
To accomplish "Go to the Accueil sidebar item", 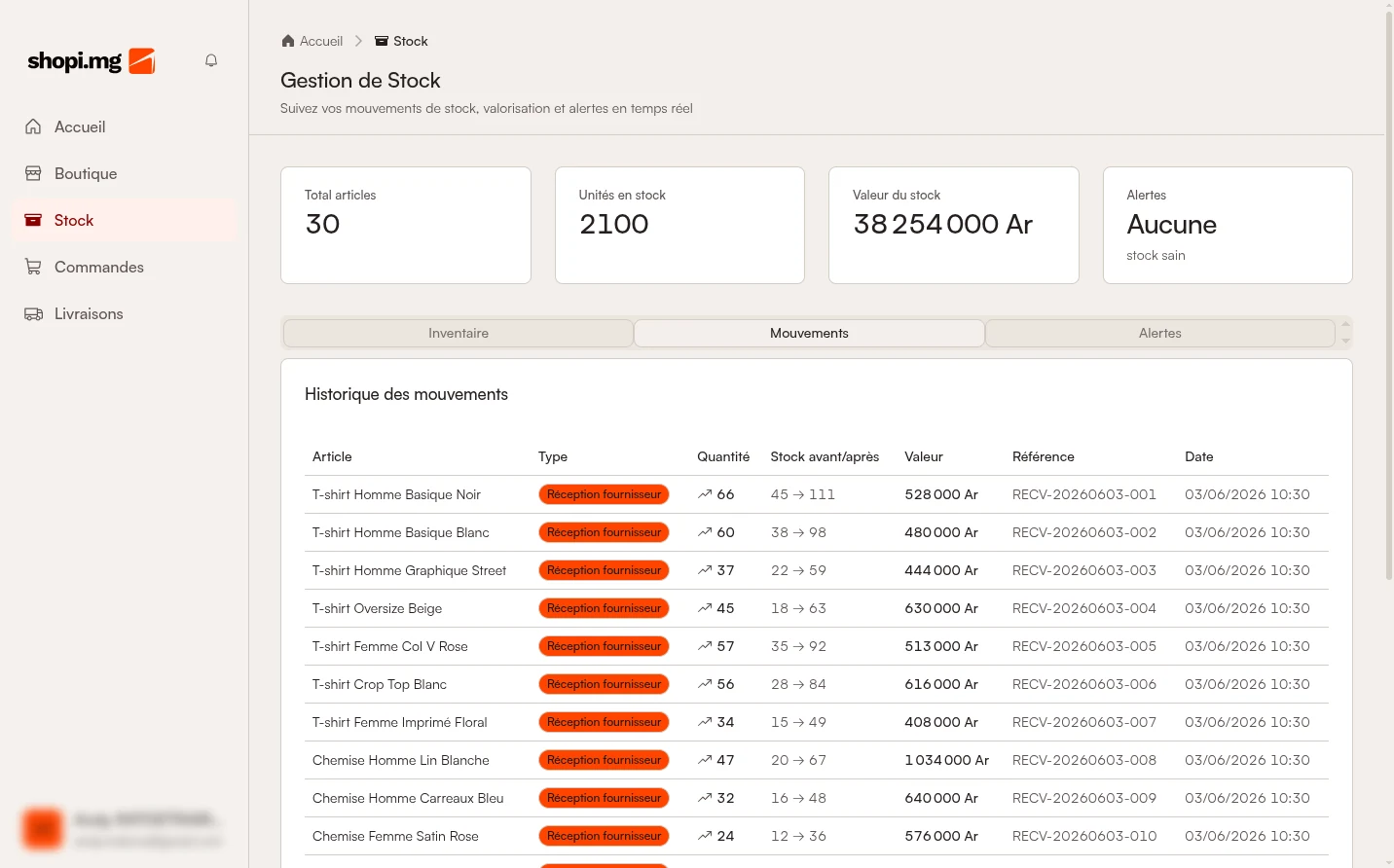I will coord(125,127).
